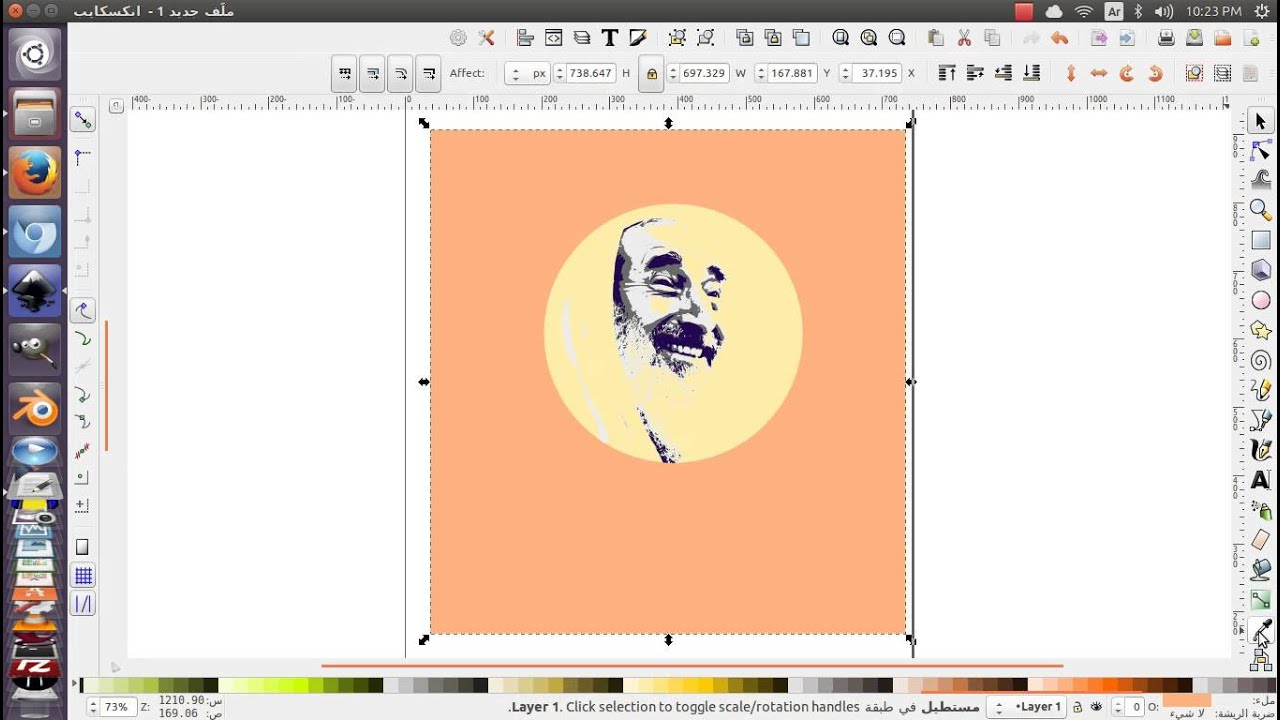This screenshot has width=1280, height=720.
Task: Select the Ellipse tool
Action: (x=1260, y=300)
